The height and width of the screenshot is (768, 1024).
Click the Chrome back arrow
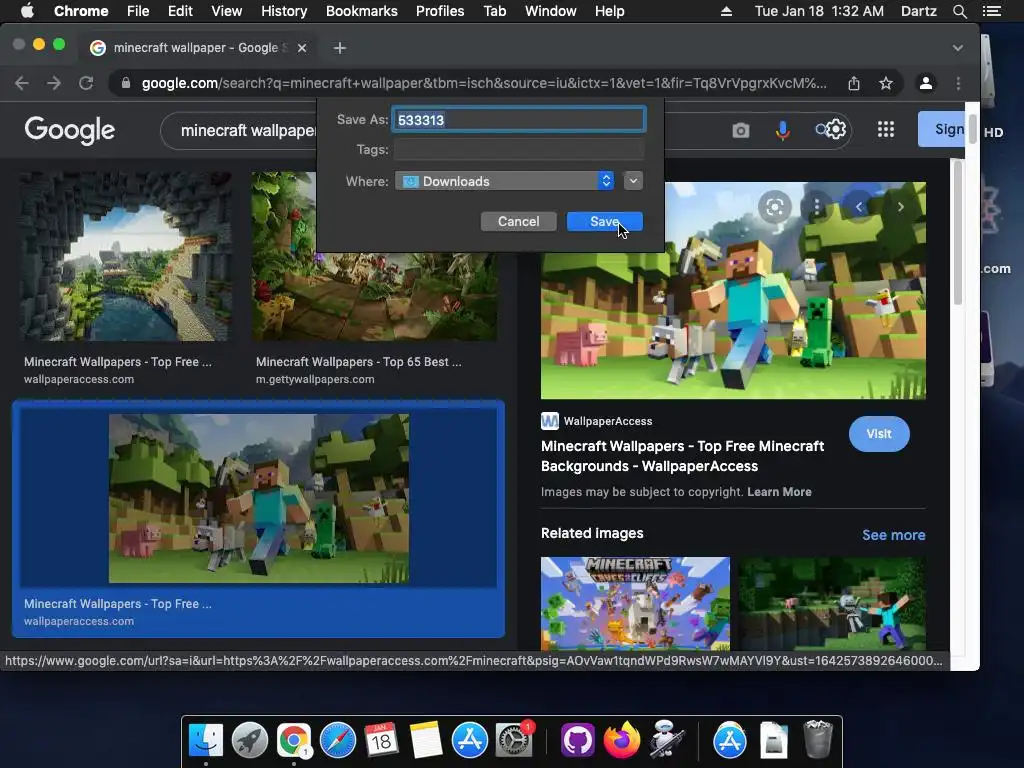coord(22,83)
